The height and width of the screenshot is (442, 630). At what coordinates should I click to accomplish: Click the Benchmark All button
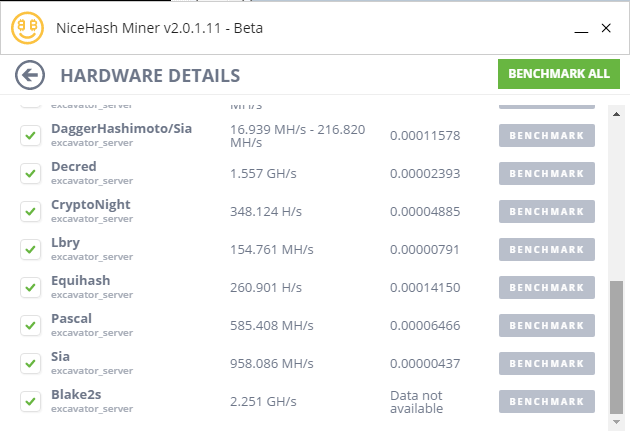[559, 74]
